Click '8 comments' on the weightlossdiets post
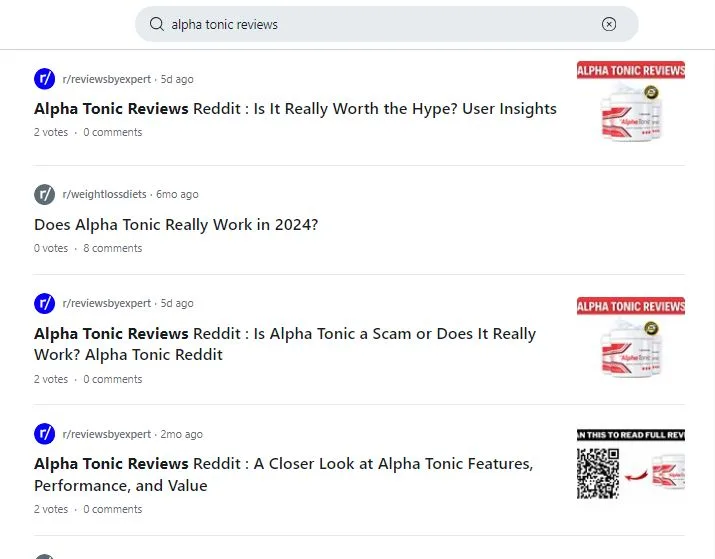This screenshot has height=559, width=715. pyautogui.click(x=113, y=248)
